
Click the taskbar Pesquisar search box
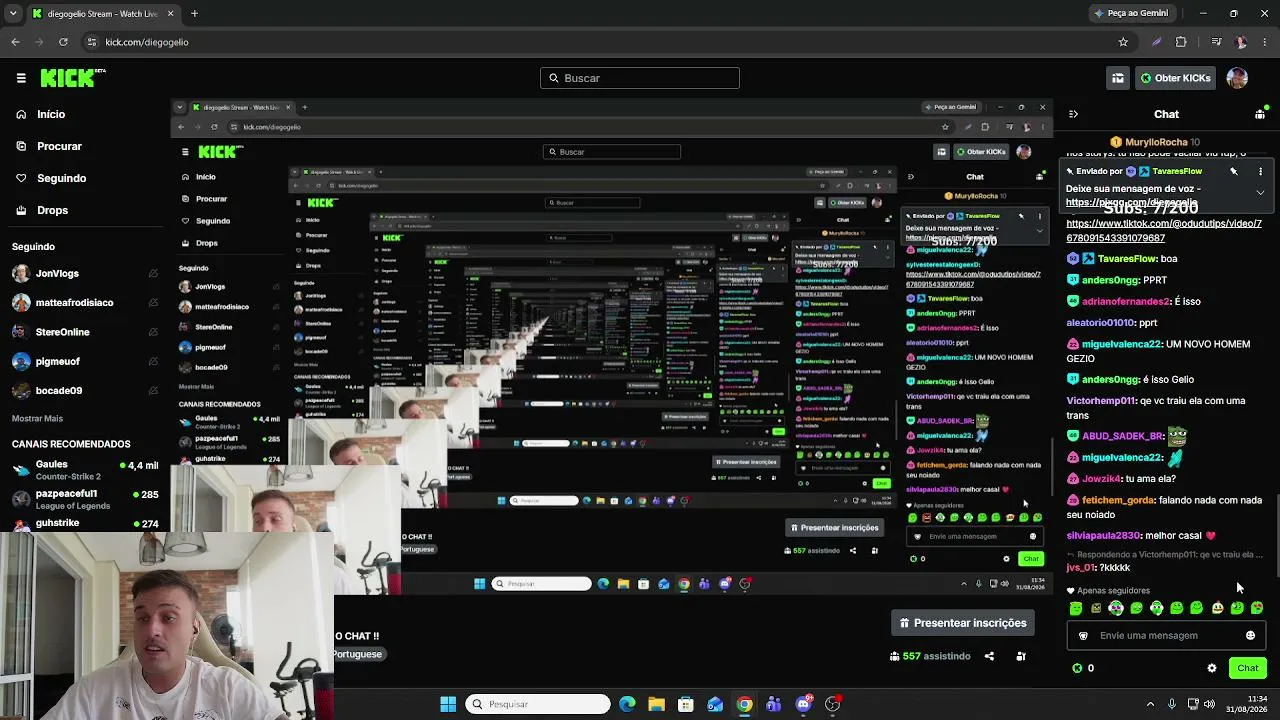coord(538,704)
